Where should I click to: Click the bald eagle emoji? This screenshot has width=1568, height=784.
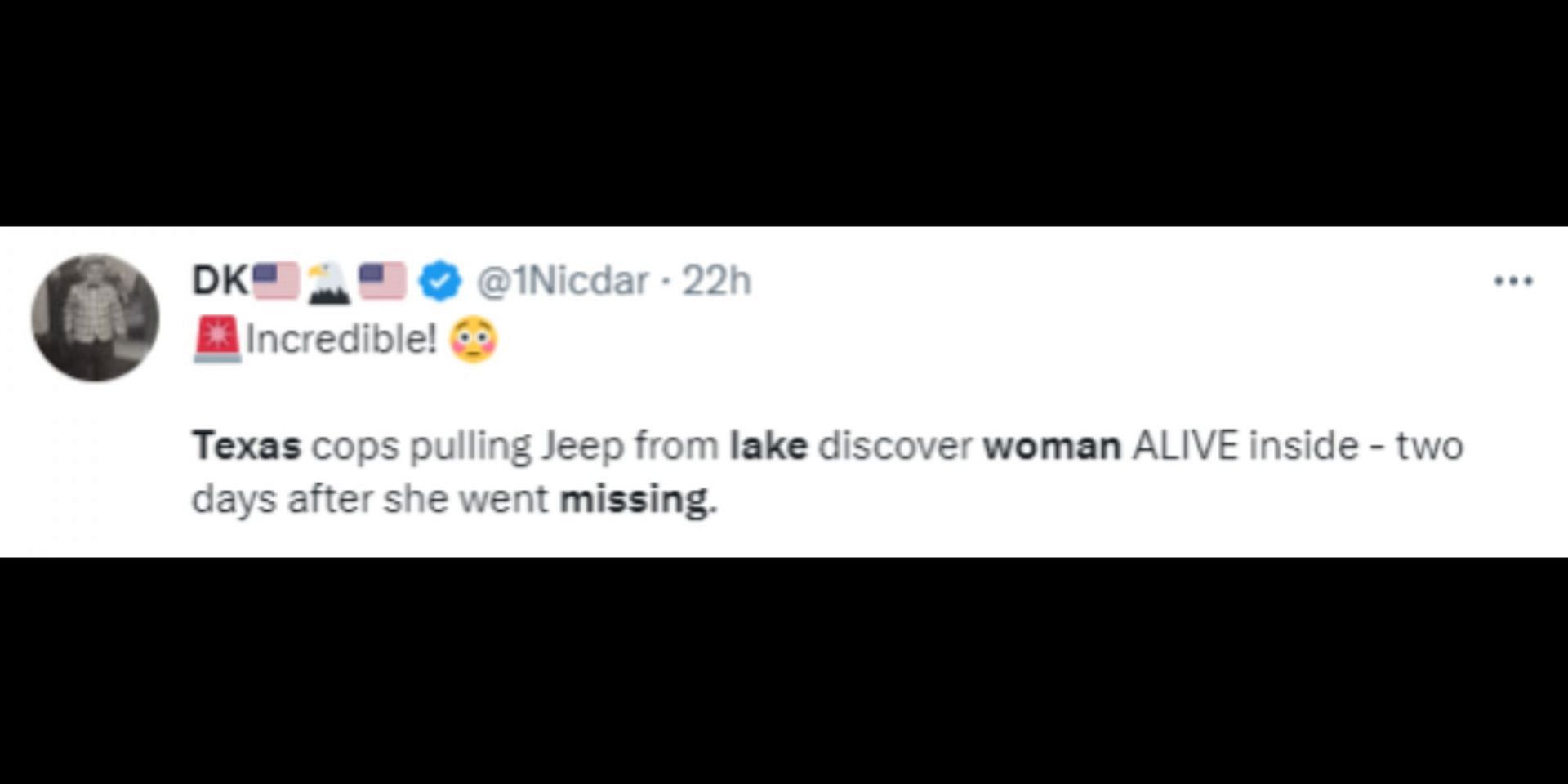[x=329, y=282]
